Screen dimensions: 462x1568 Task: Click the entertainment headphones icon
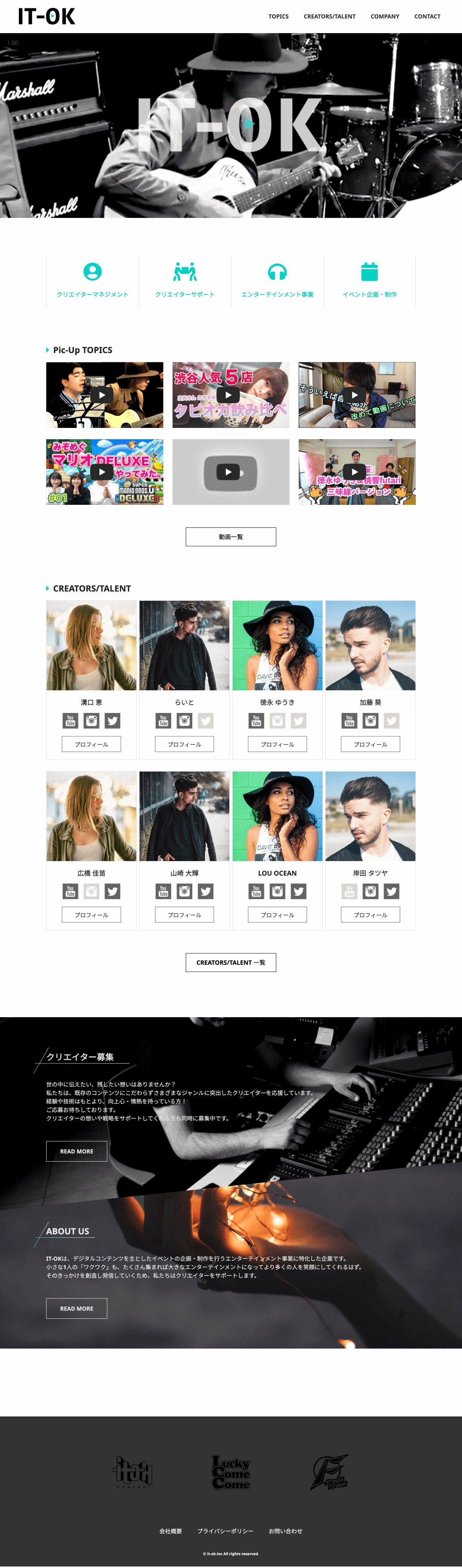[x=277, y=271]
